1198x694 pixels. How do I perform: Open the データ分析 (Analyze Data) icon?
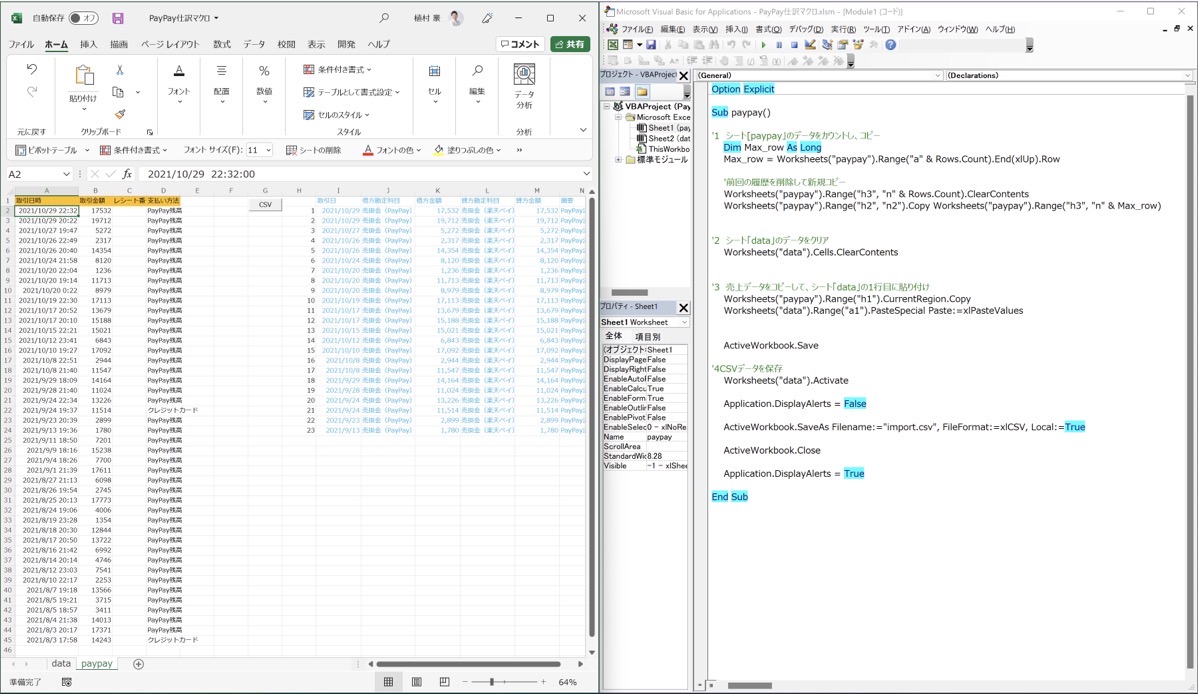pos(524,75)
